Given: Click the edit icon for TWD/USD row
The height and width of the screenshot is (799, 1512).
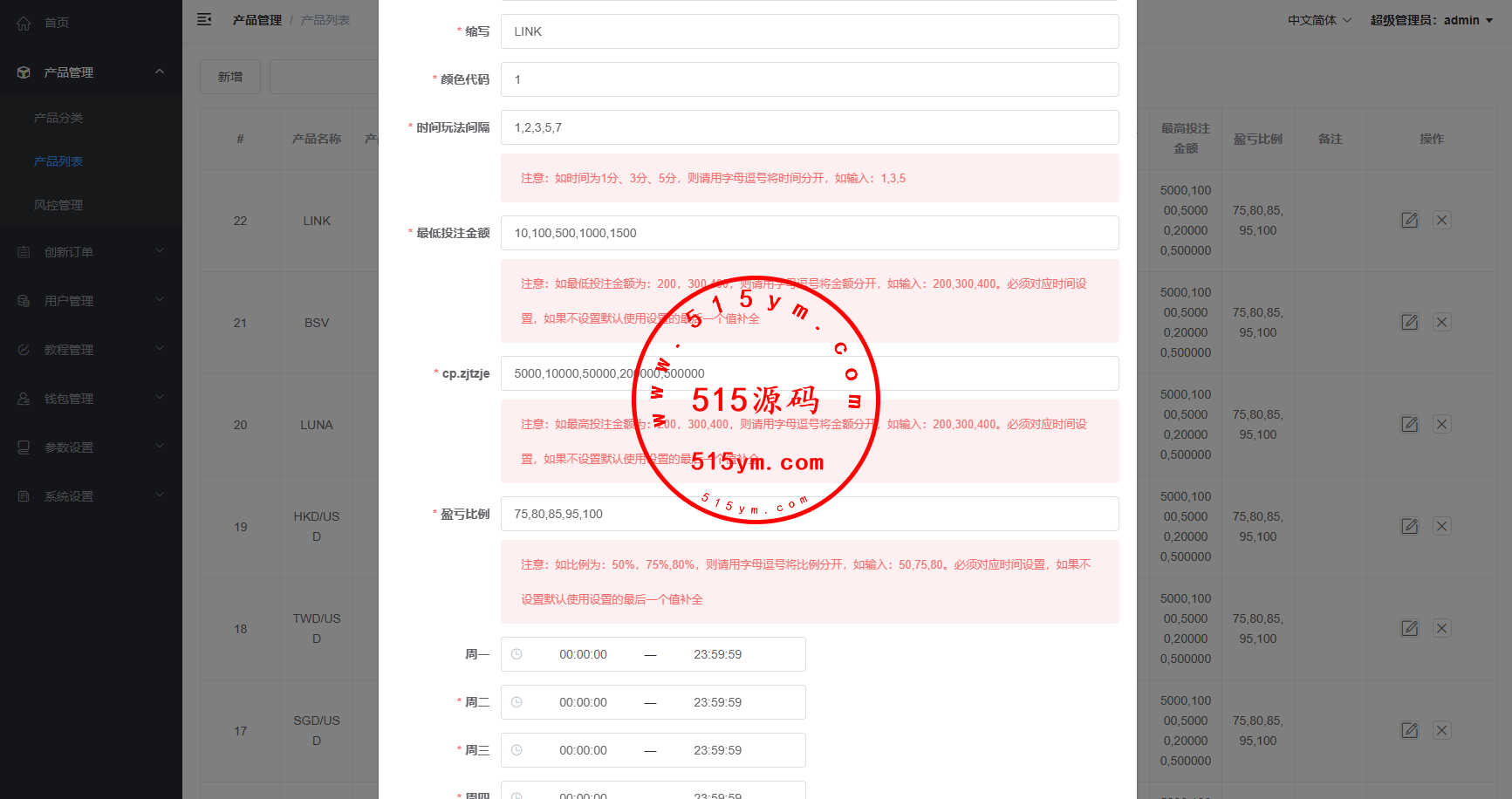Looking at the screenshot, I should 1409,629.
